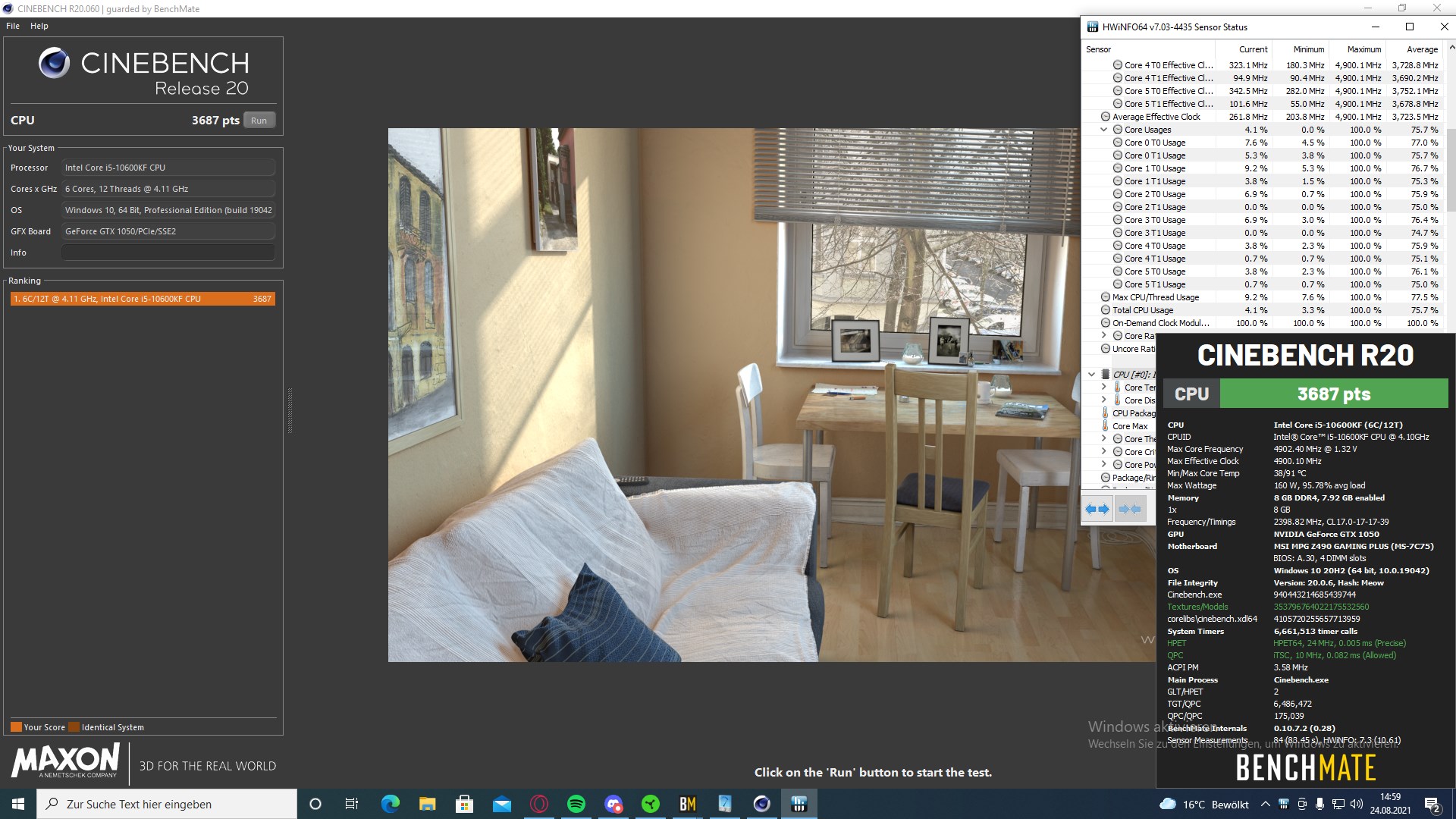Click the green Razer icon on taskbar
Viewport: 1456px width, 819px height.
pos(650,804)
